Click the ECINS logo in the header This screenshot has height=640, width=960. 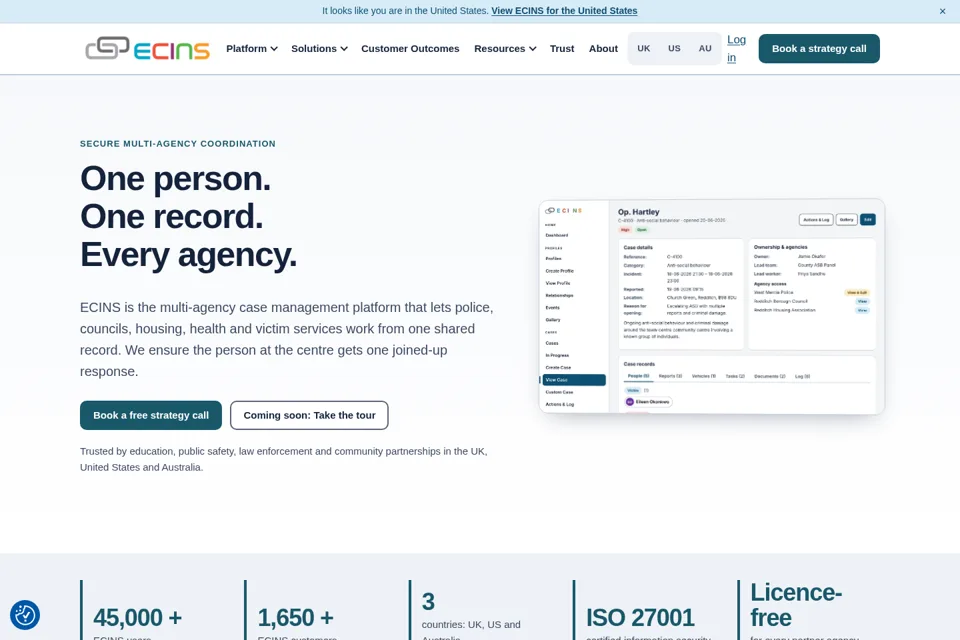coord(148,48)
